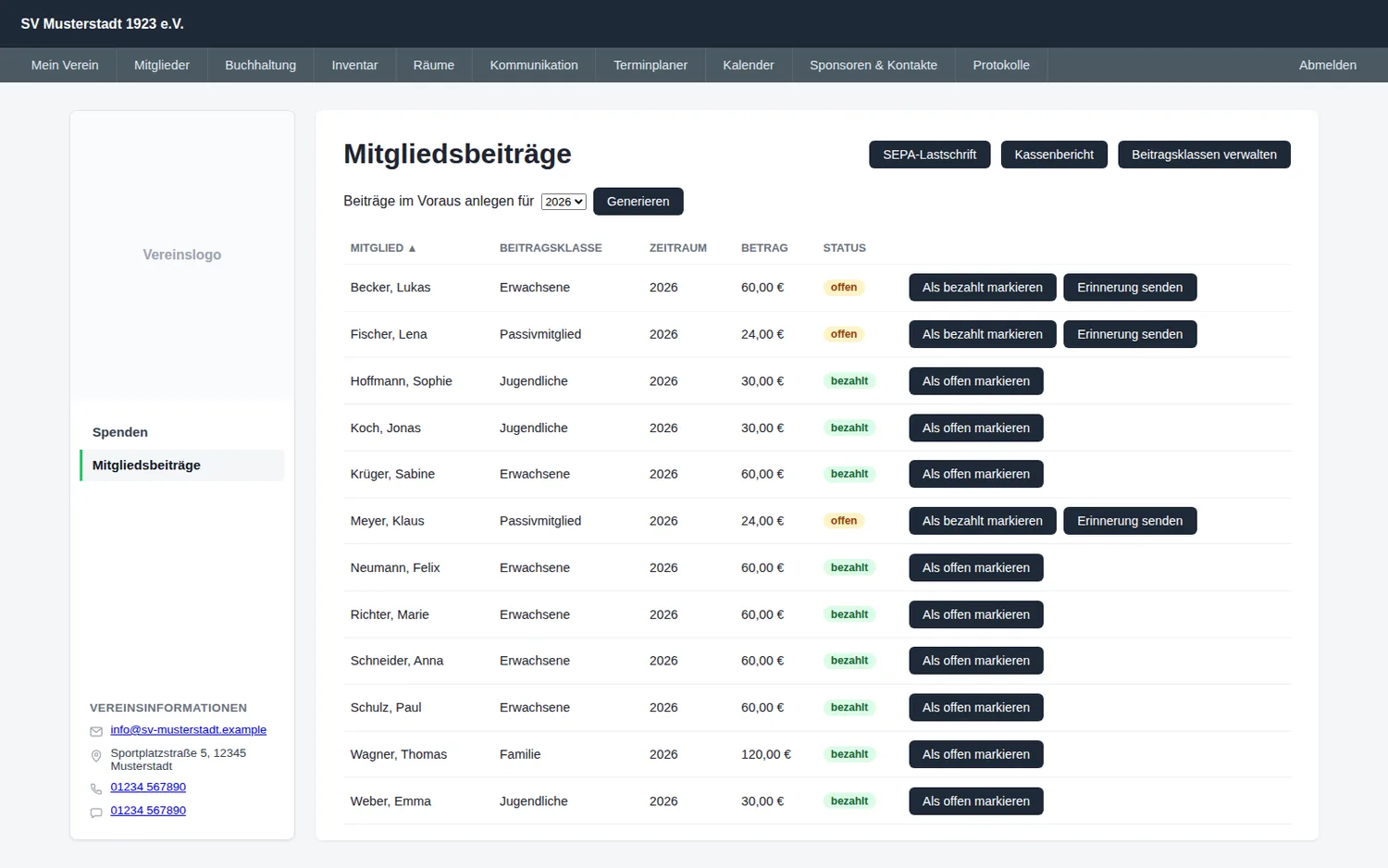Open Sponsoren & Kontakte tab
The image size is (1388, 868).
tap(874, 65)
